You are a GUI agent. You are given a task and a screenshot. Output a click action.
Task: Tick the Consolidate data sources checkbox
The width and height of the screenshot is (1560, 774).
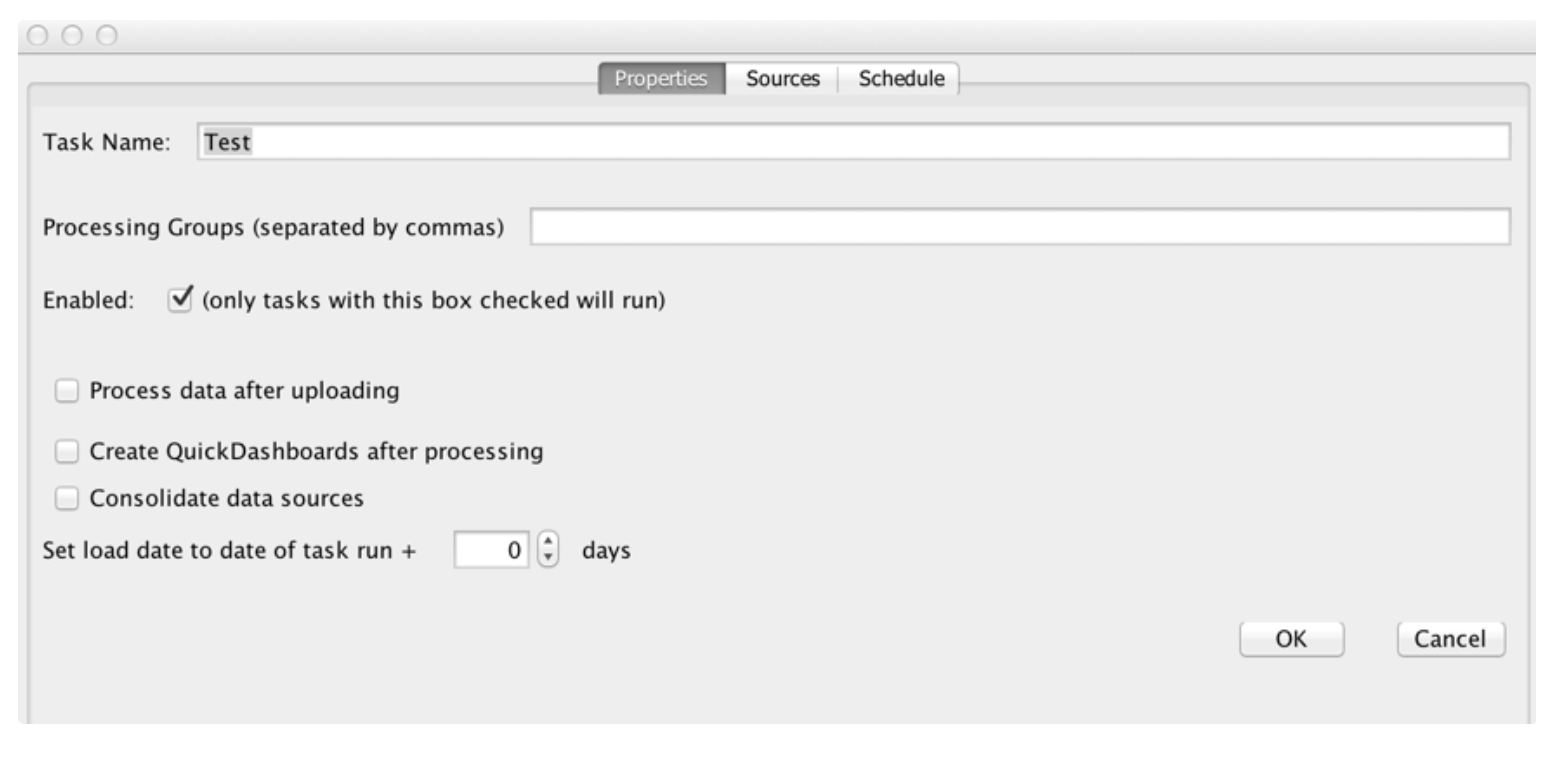[x=67, y=498]
